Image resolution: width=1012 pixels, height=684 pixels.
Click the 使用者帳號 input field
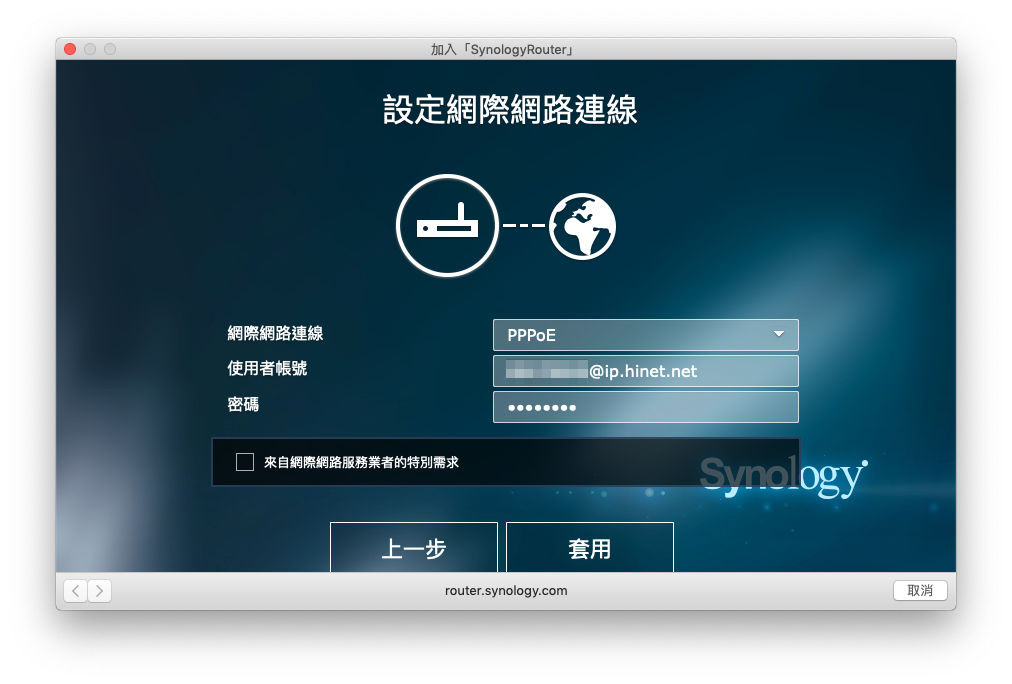(x=645, y=371)
